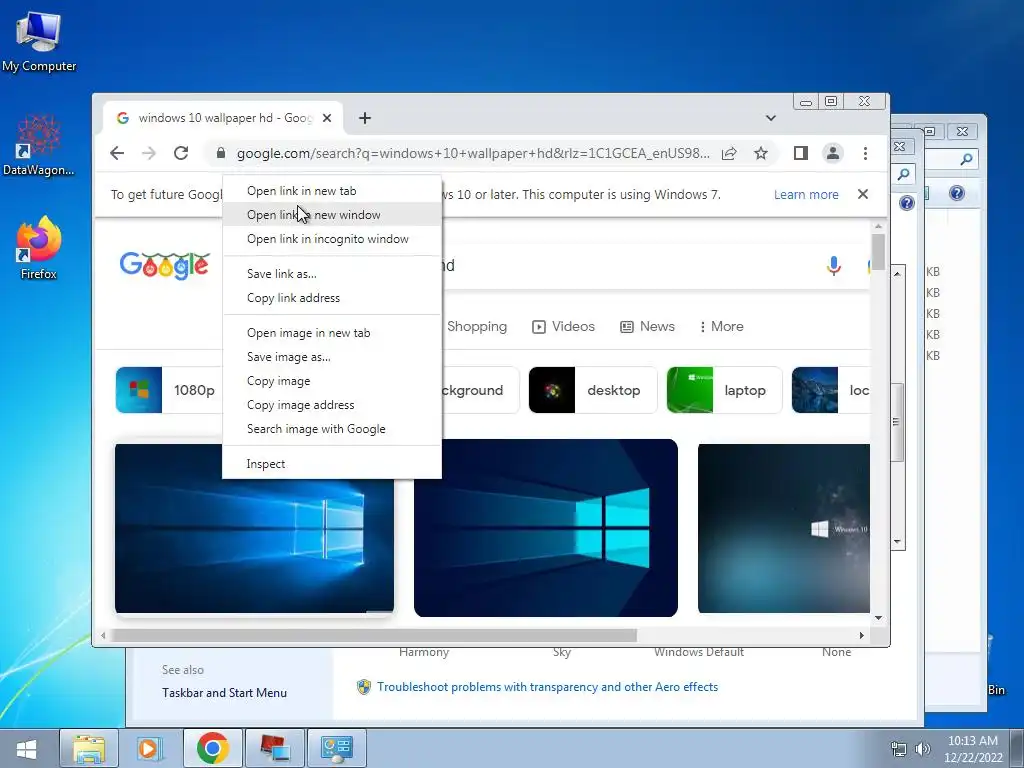Viewport: 1024px width, 768px height.
Task: Close the windows 10 wallpaper hd tab
Action: [x=327, y=118]
